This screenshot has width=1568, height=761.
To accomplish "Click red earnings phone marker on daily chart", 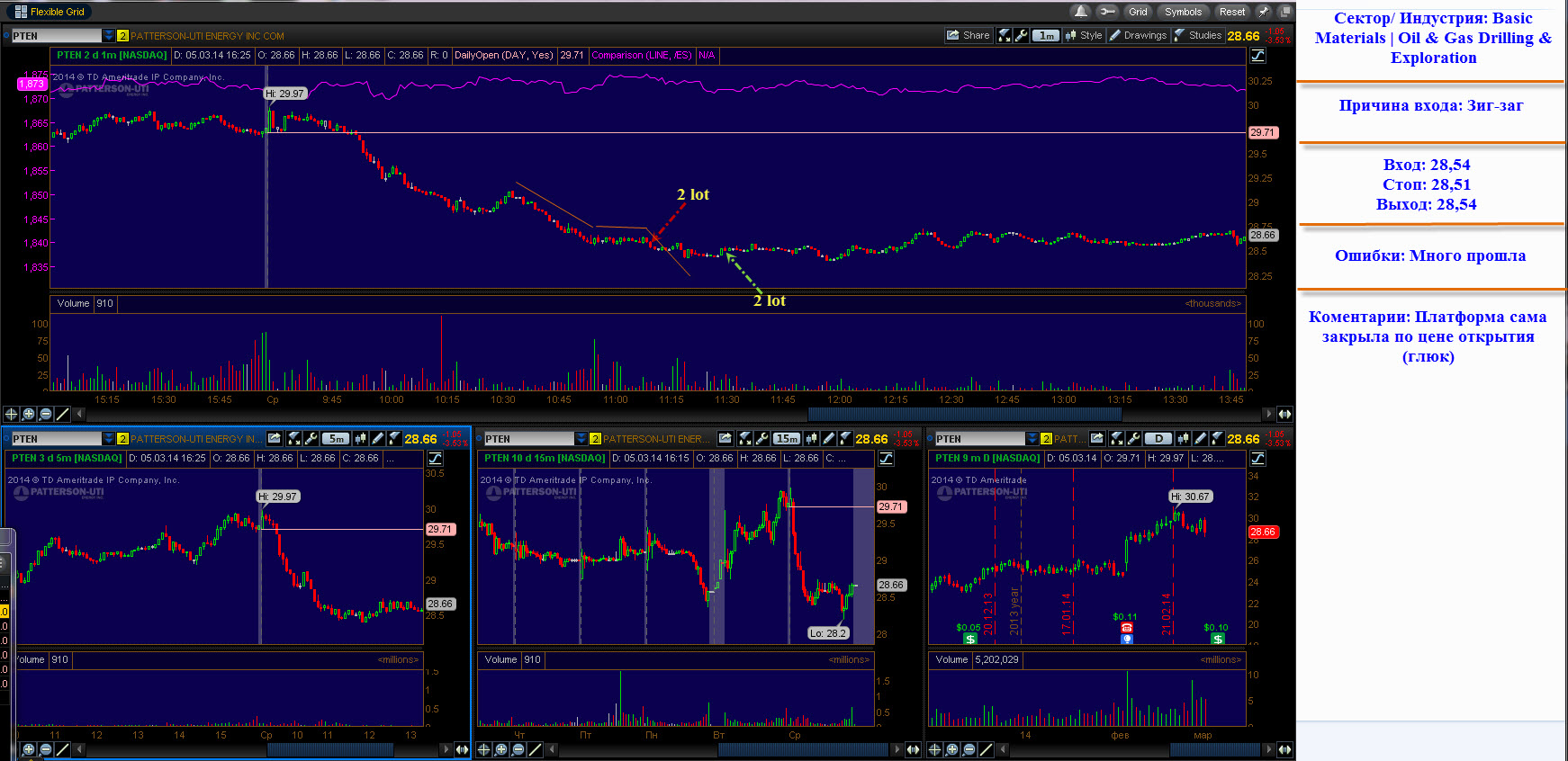I will coord(1127,628).
